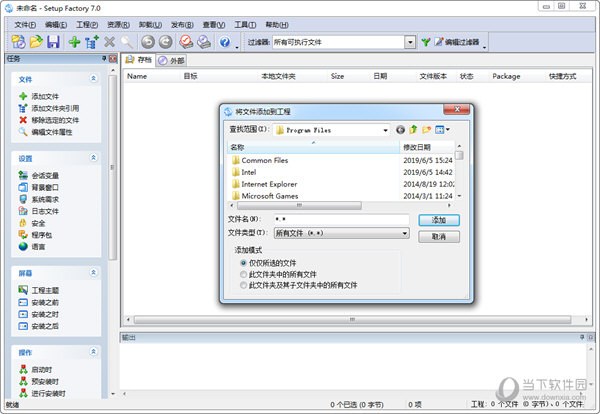Click the dialog horizontal scrollbar thumb

(299, 206)
